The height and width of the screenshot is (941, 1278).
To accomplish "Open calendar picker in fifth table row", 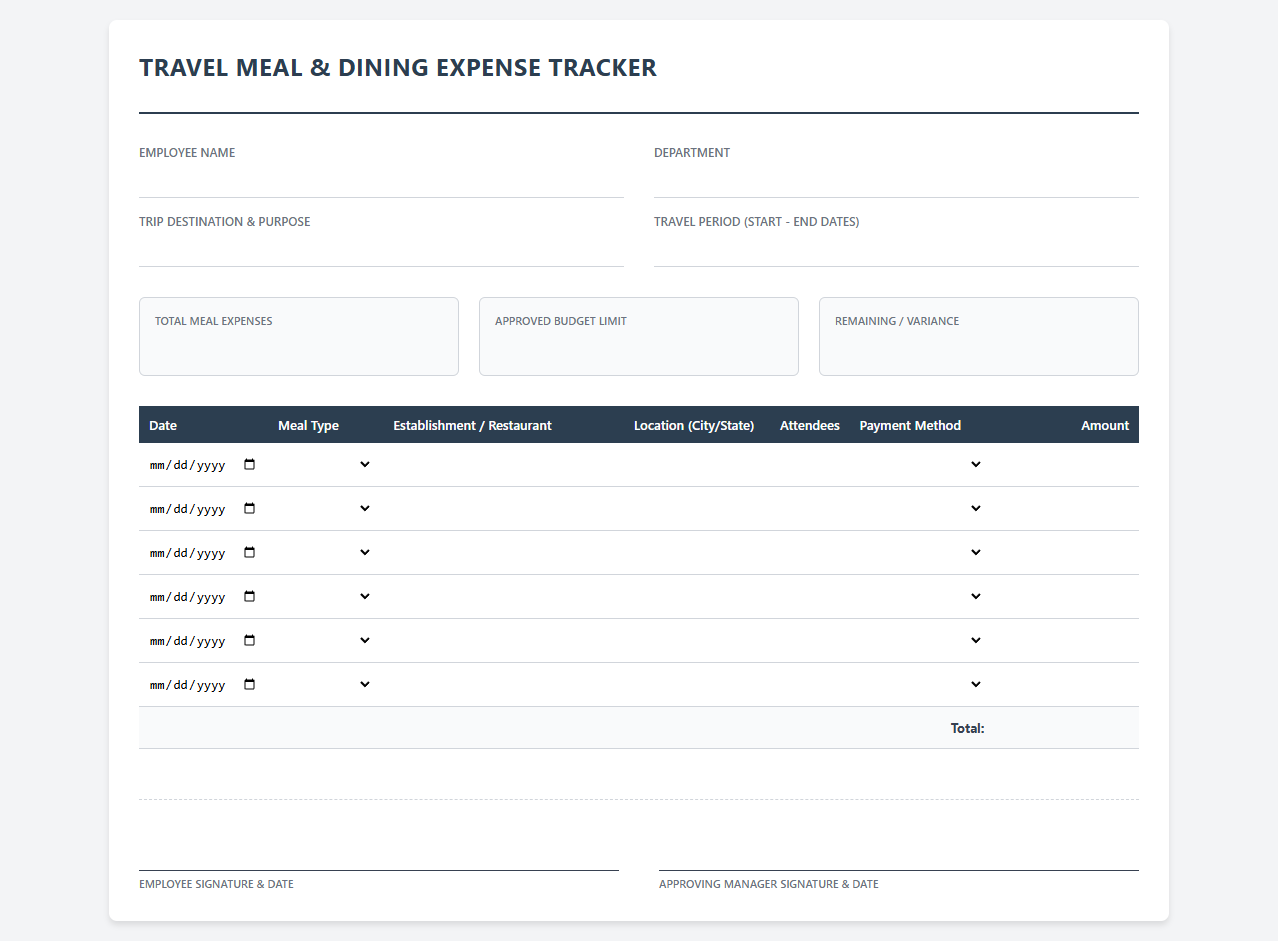I will pyautogui.click(x=250, y=640).
